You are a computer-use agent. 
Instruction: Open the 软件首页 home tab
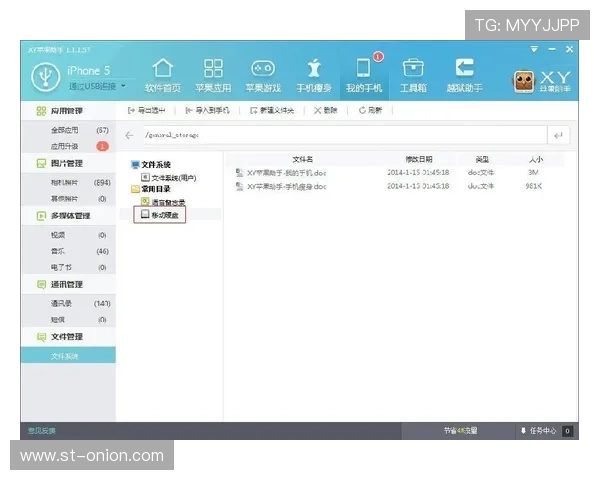pos(163,76)
